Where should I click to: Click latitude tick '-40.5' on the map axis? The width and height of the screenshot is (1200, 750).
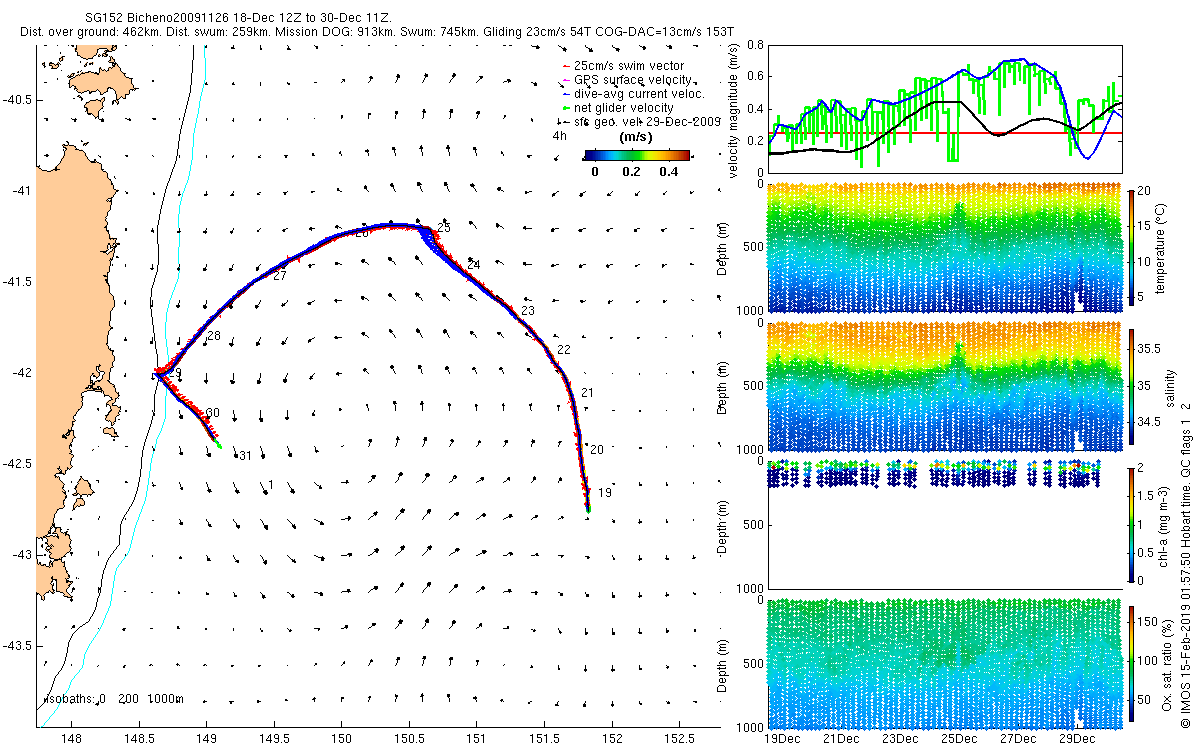point(17,100)
